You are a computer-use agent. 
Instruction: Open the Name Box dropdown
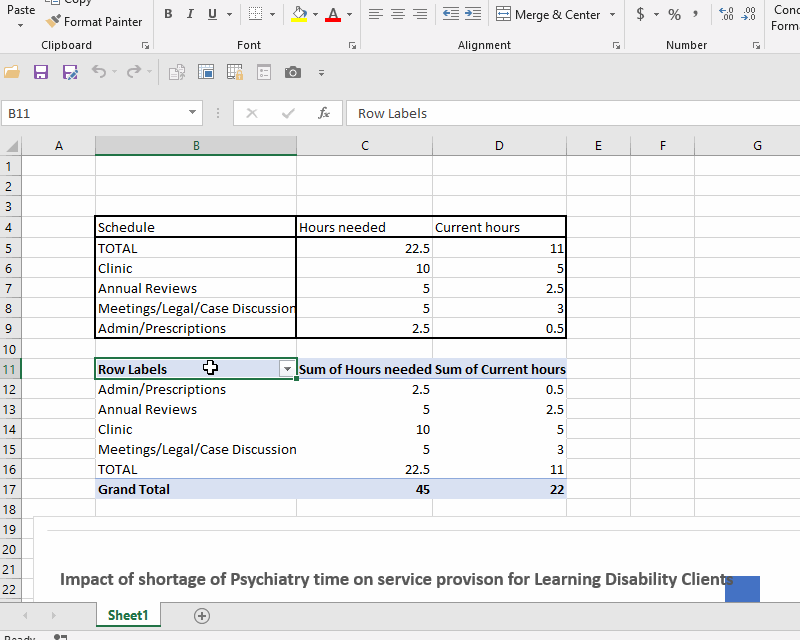tap(192, 112)
